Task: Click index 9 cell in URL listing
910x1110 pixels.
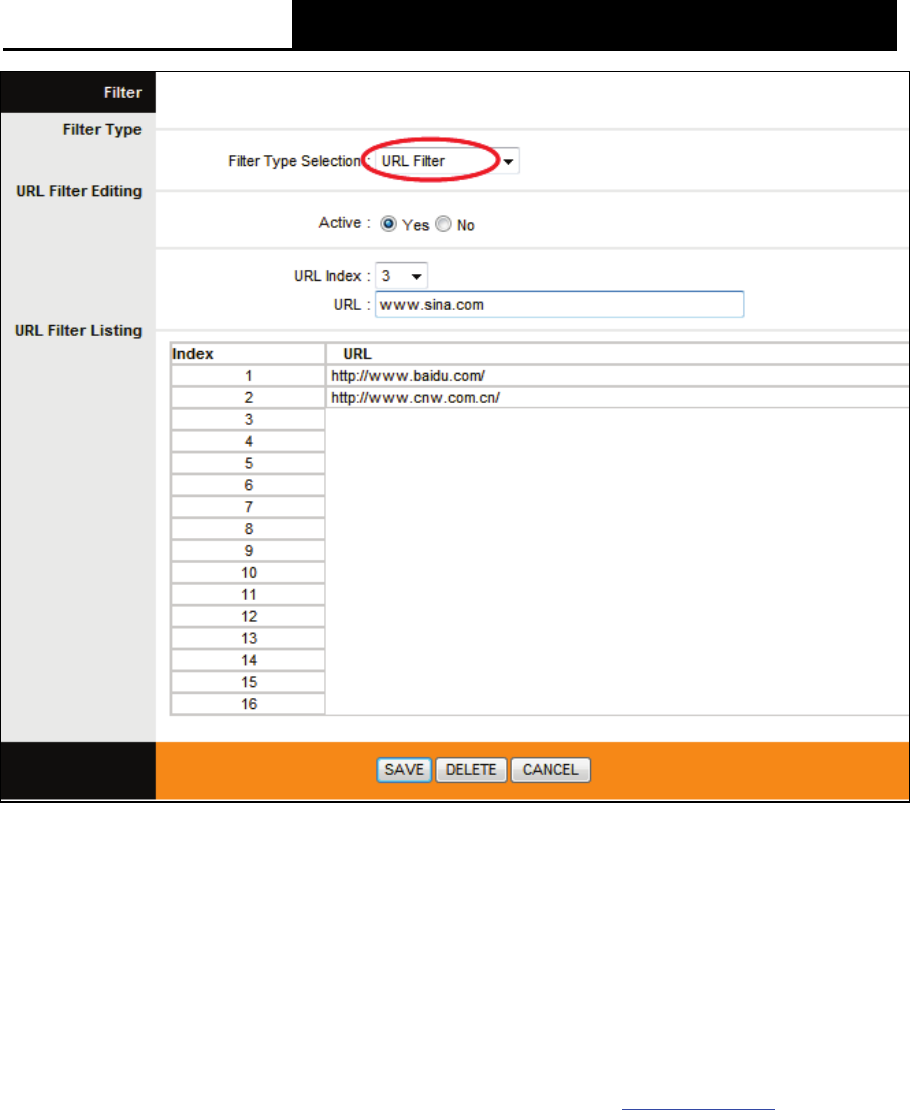Action: 248,551
